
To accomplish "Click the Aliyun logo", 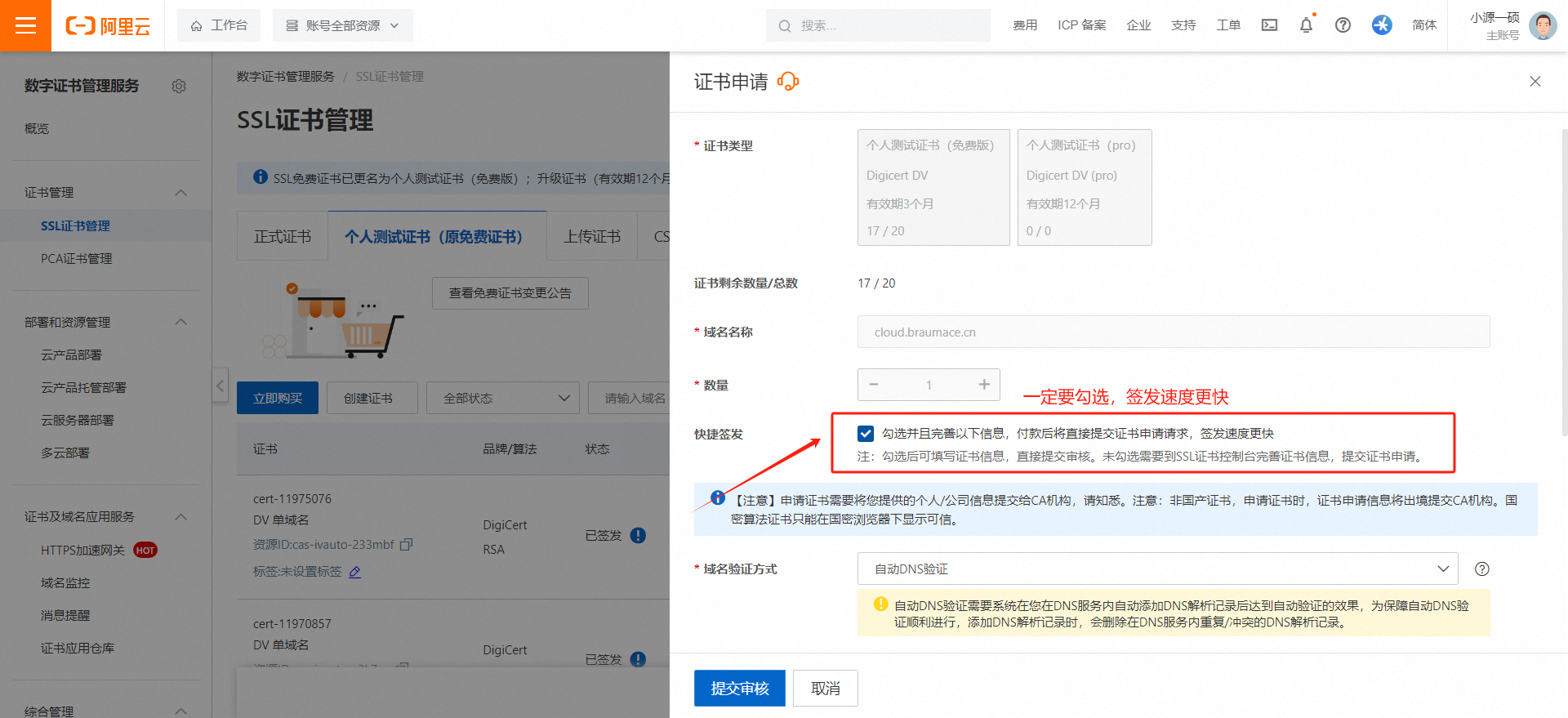I will (x=108, y=26).
